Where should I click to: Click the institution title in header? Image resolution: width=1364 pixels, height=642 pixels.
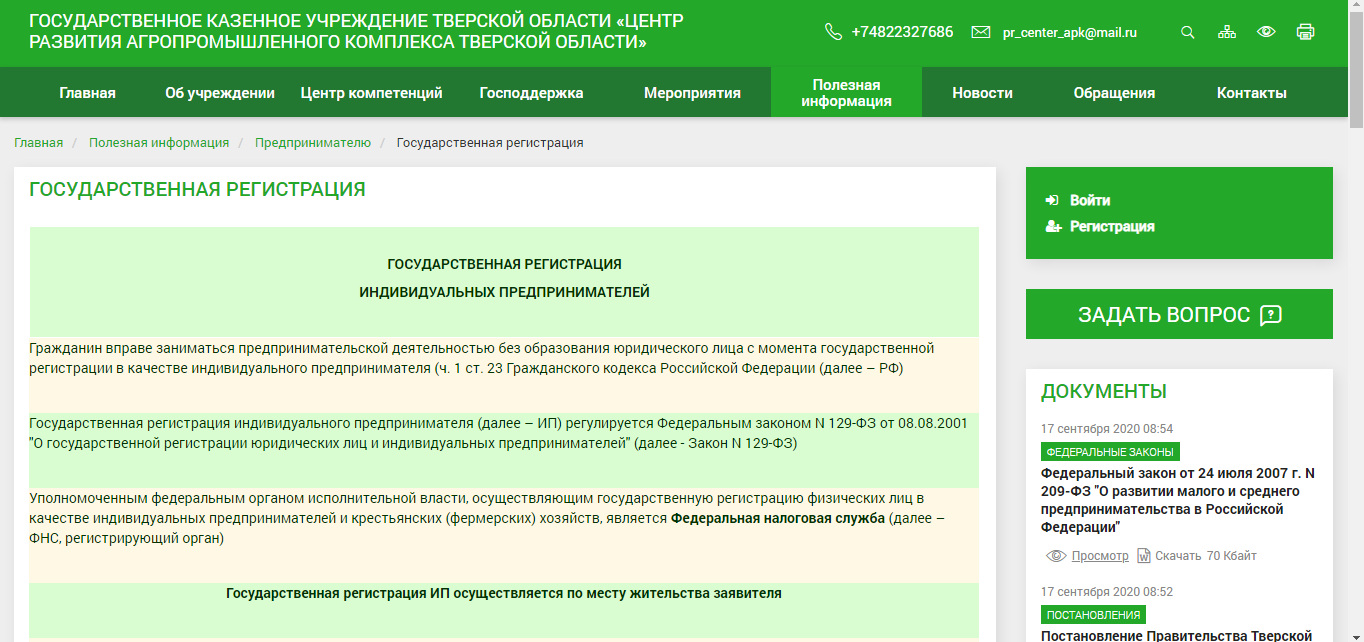pos(357,32)
